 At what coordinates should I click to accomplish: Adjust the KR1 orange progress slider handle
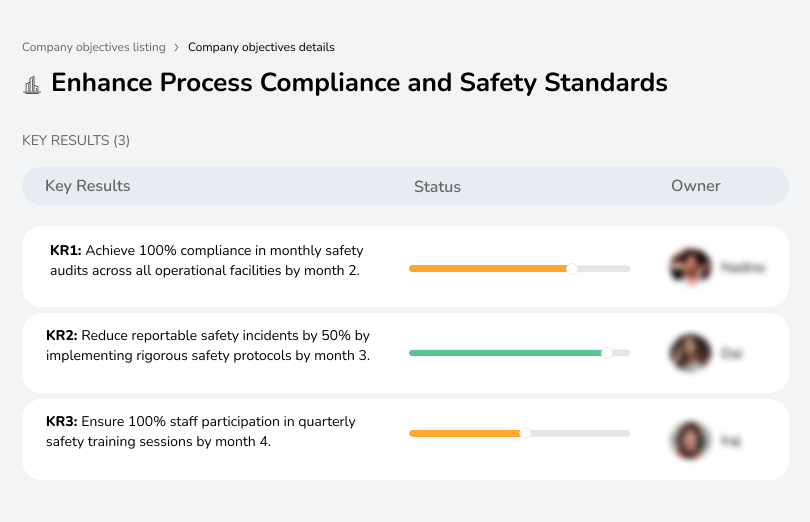(x=571, y=269)
